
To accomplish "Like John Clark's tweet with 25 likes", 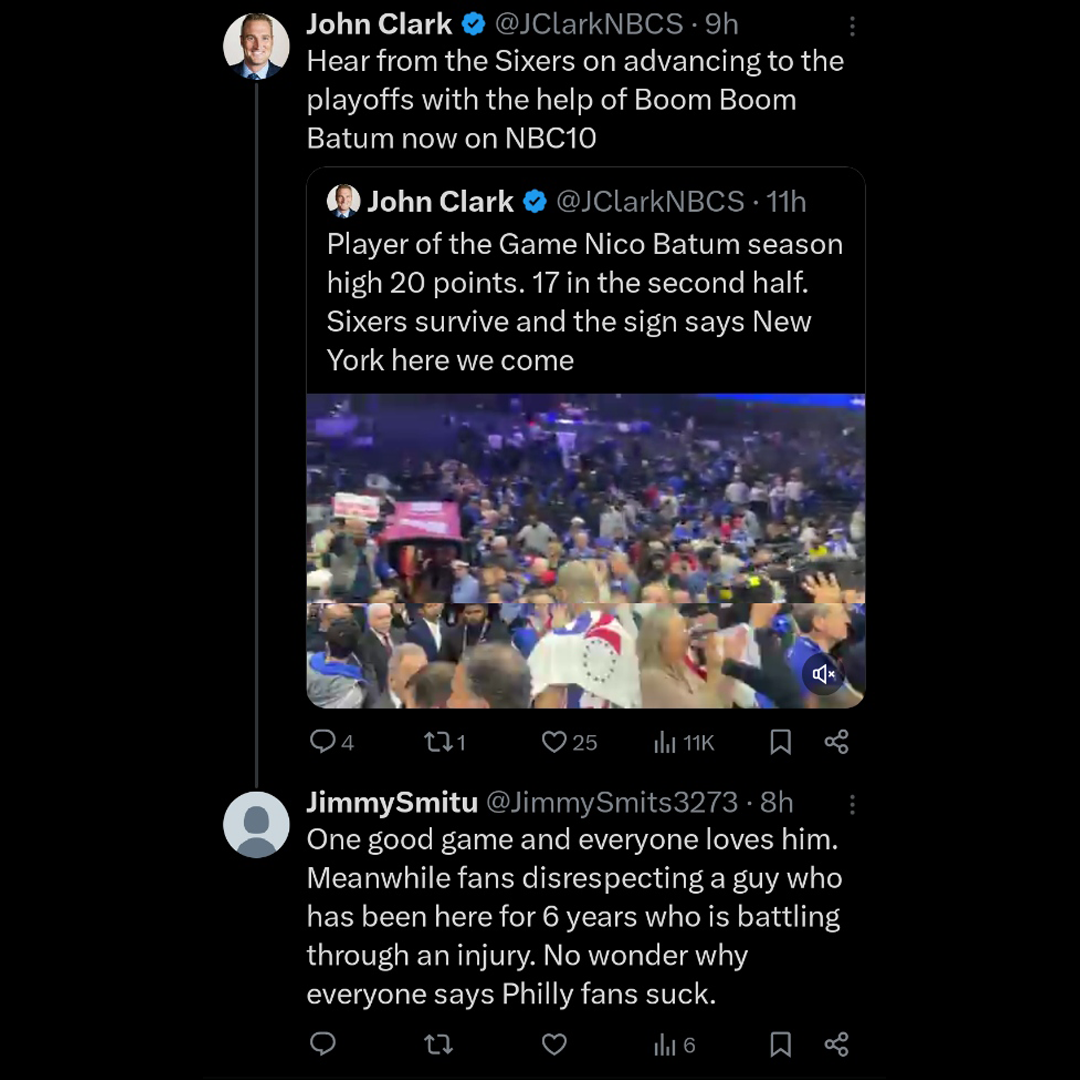I will click(x=554, y=741).
